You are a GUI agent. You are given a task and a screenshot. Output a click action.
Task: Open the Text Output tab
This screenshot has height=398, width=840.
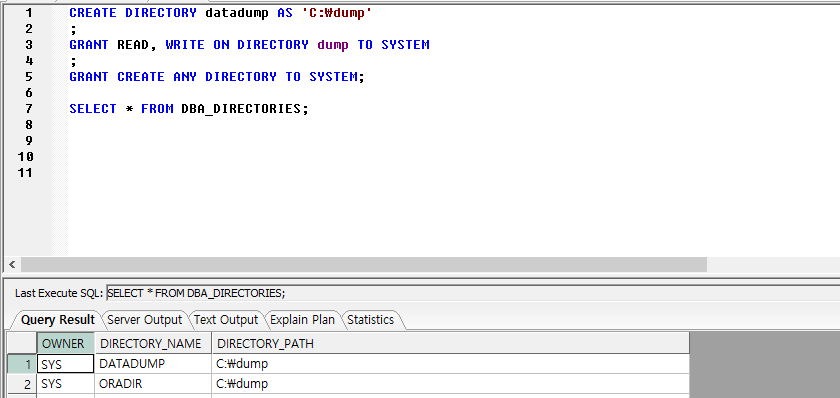[226, 320]
